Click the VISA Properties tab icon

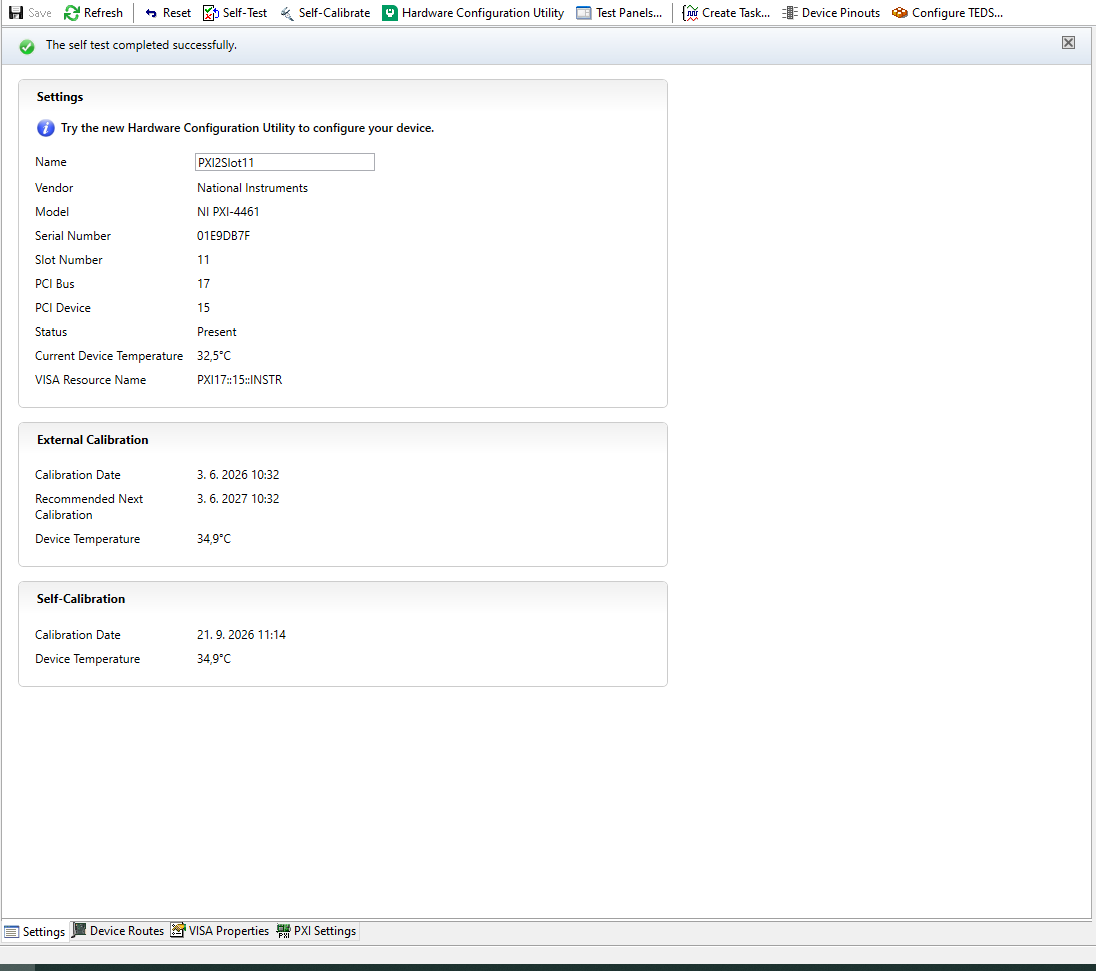tap(178, 930)
